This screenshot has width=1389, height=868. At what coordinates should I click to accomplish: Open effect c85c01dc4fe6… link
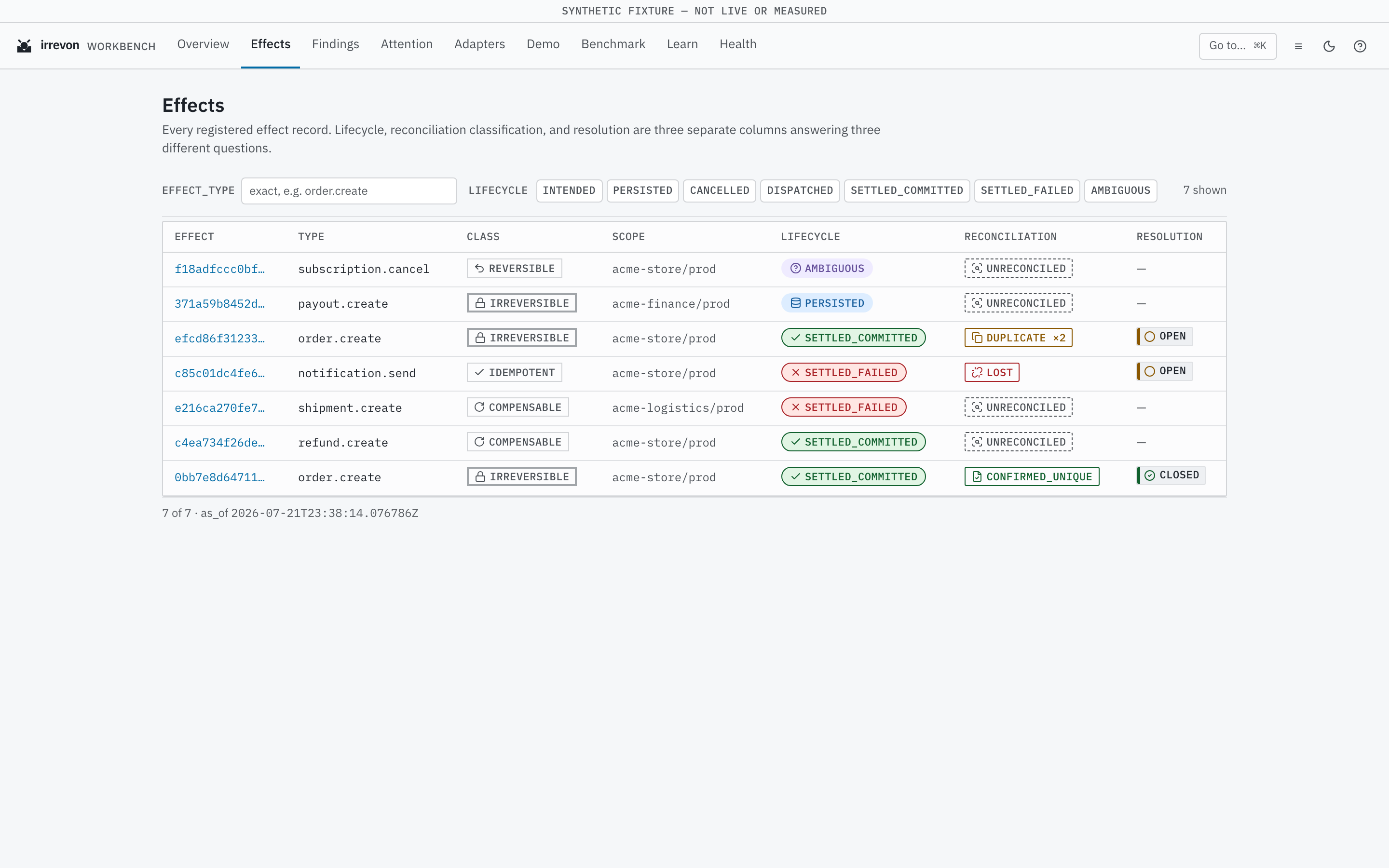220,373
